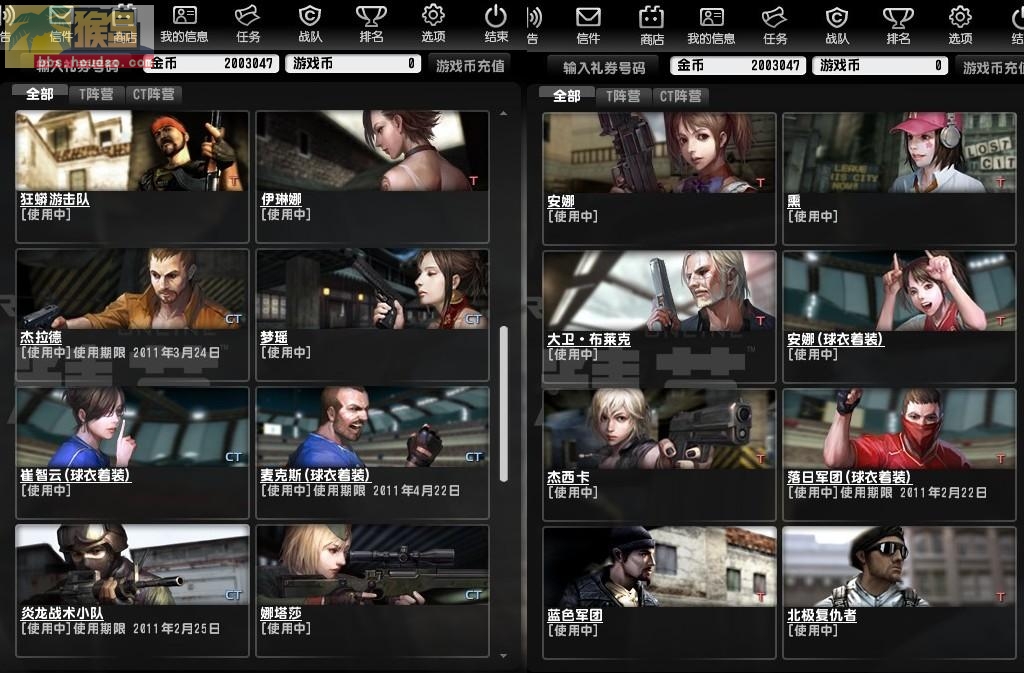This screenshot has height=673, width=1025.
Task: Click 梦瑶 name link
Action: [274, 337]
